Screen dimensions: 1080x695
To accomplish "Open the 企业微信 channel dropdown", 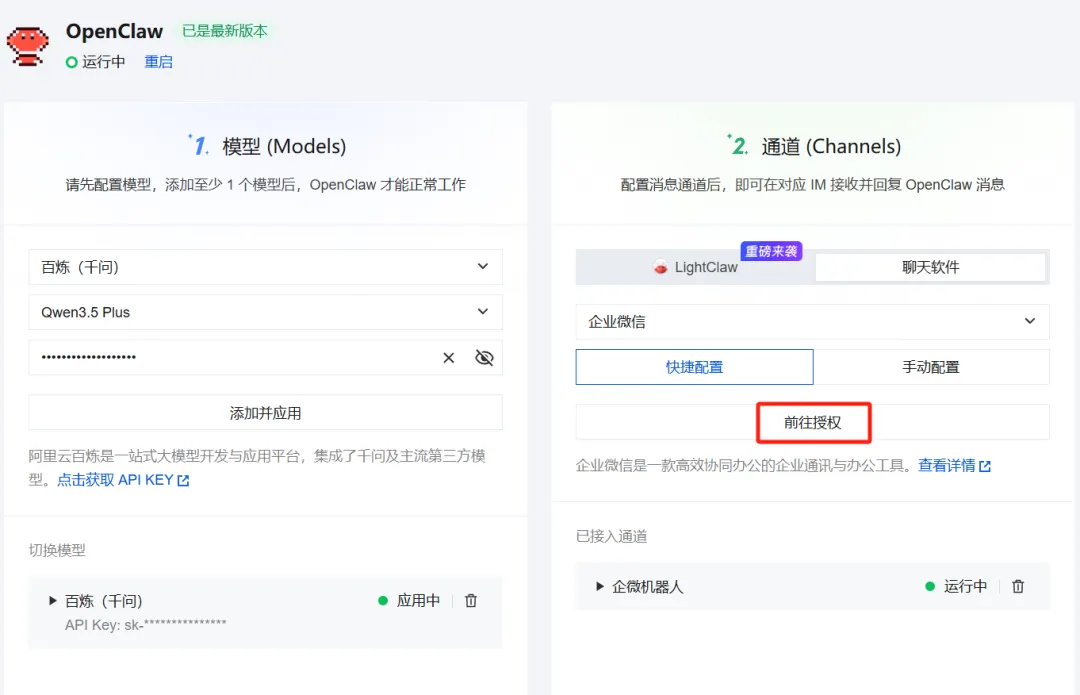I will pos(812,322).
